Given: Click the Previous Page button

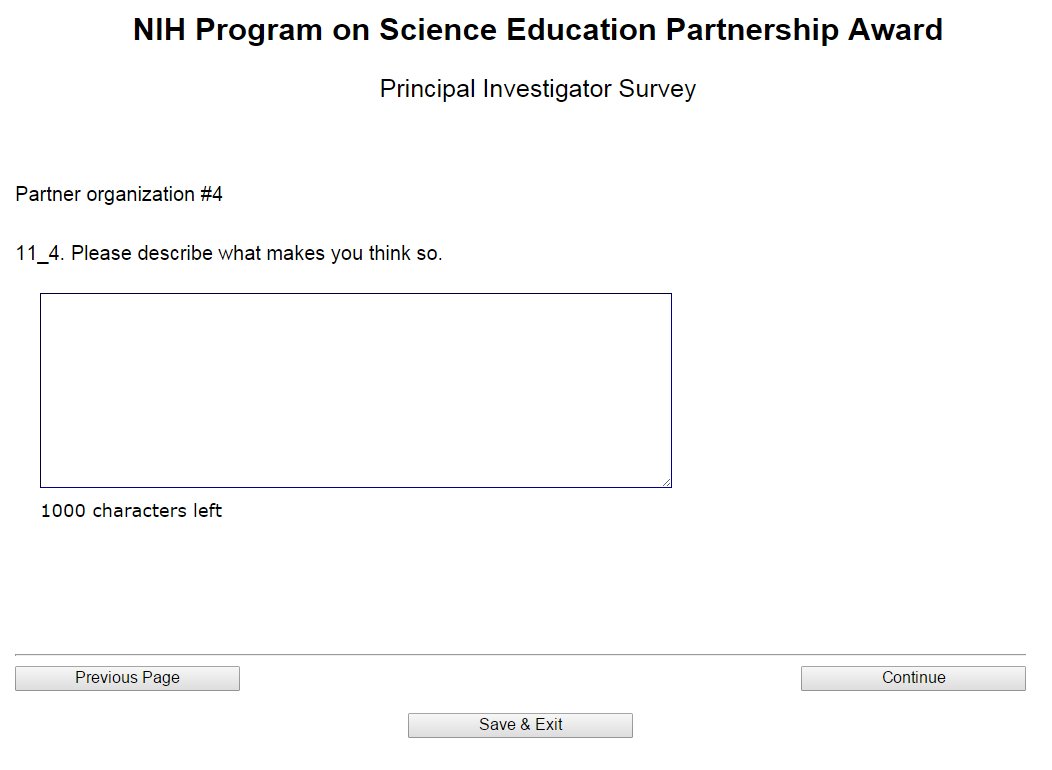Looking at the screenshot, I should (127, 678).
